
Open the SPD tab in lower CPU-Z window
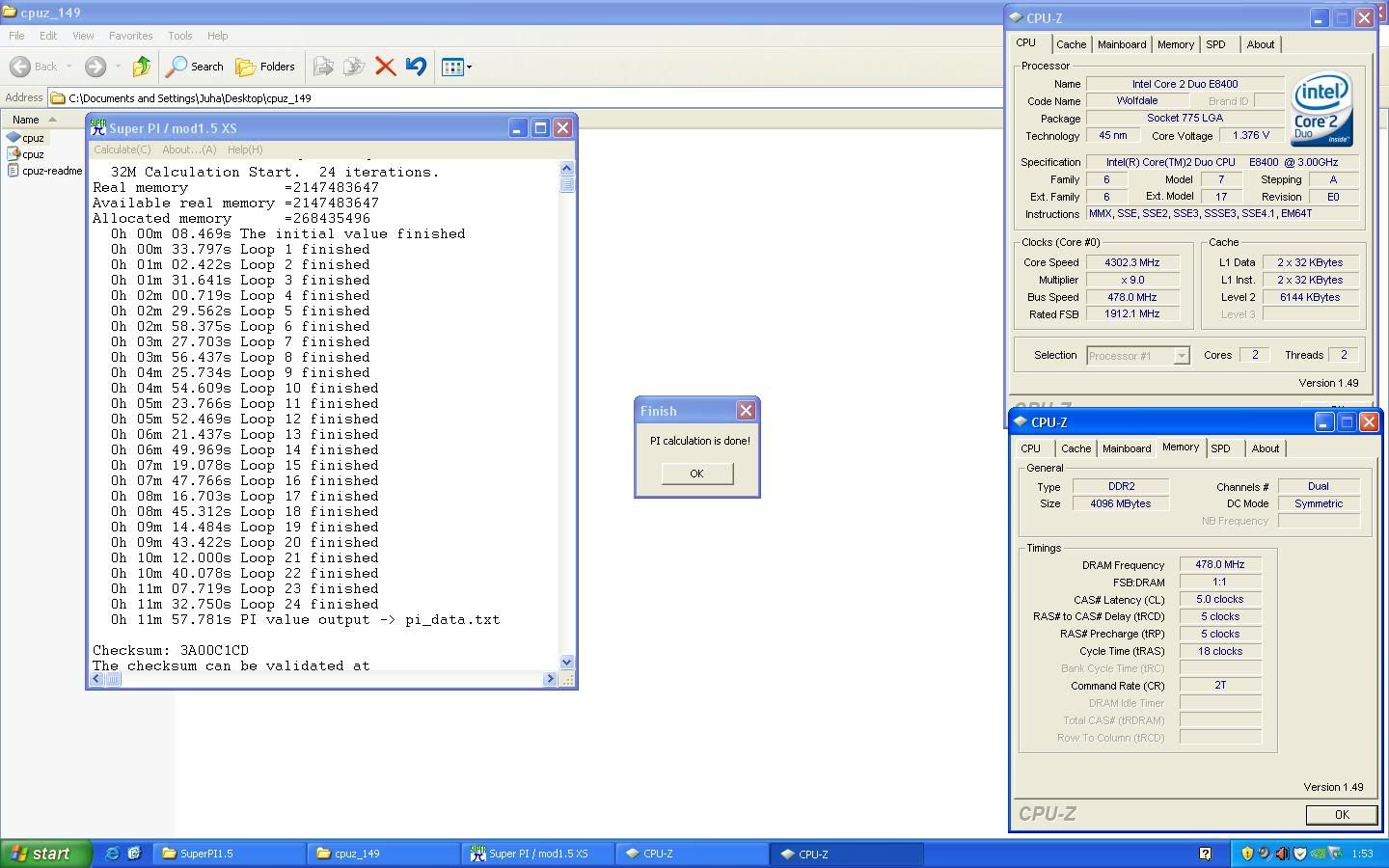(1220, 448)
